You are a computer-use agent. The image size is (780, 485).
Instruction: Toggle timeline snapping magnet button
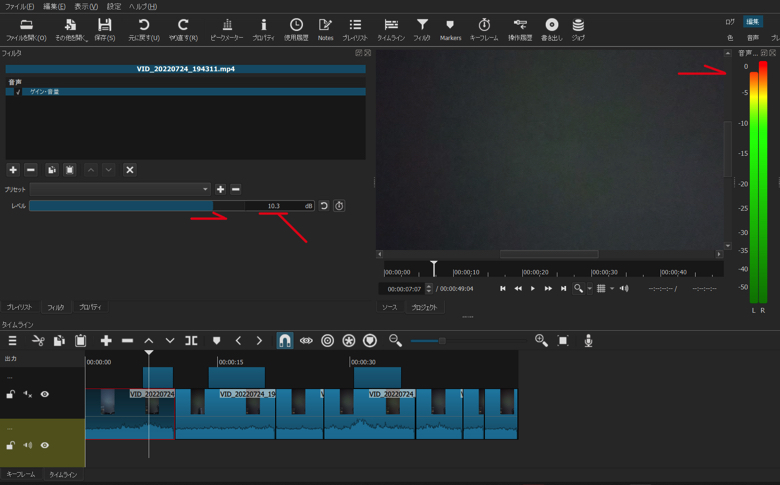coord(285,341)
